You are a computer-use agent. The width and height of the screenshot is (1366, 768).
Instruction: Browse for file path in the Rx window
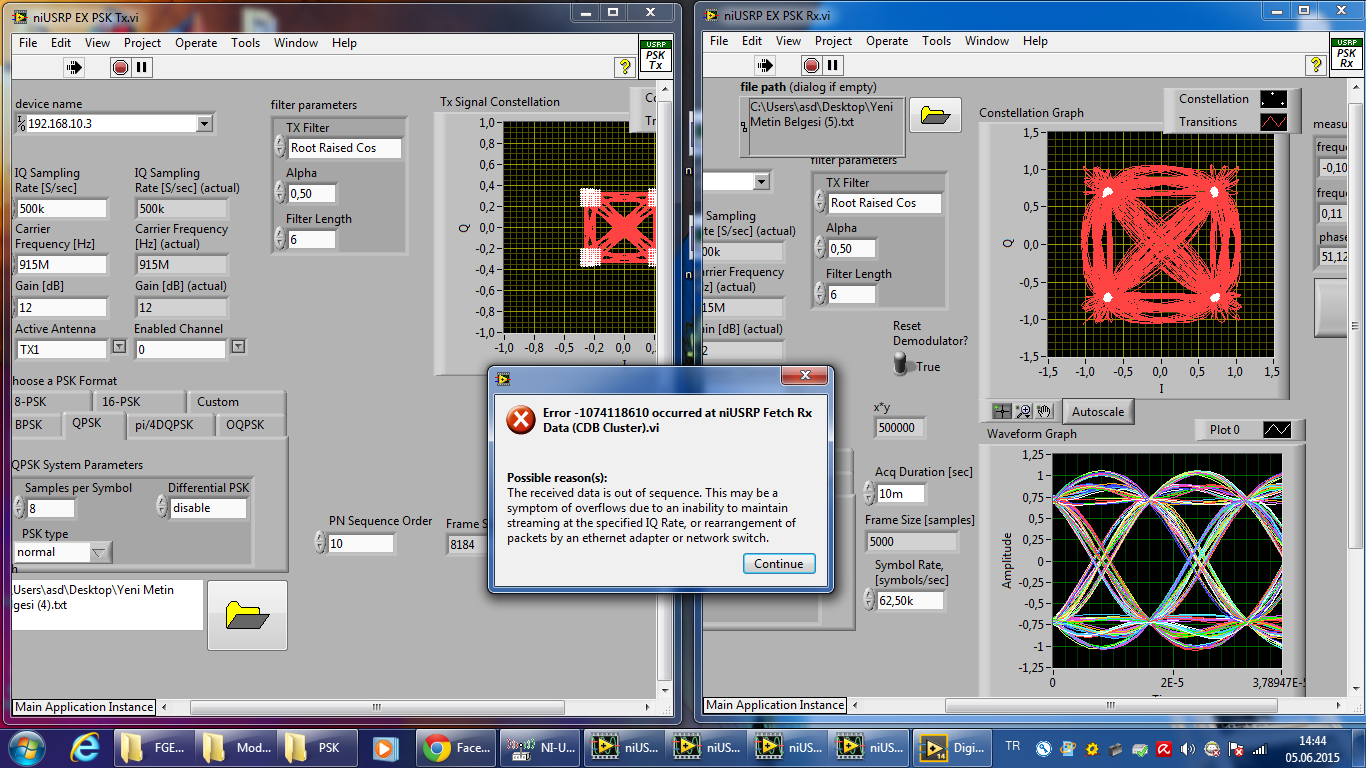[x=935, y=115]
